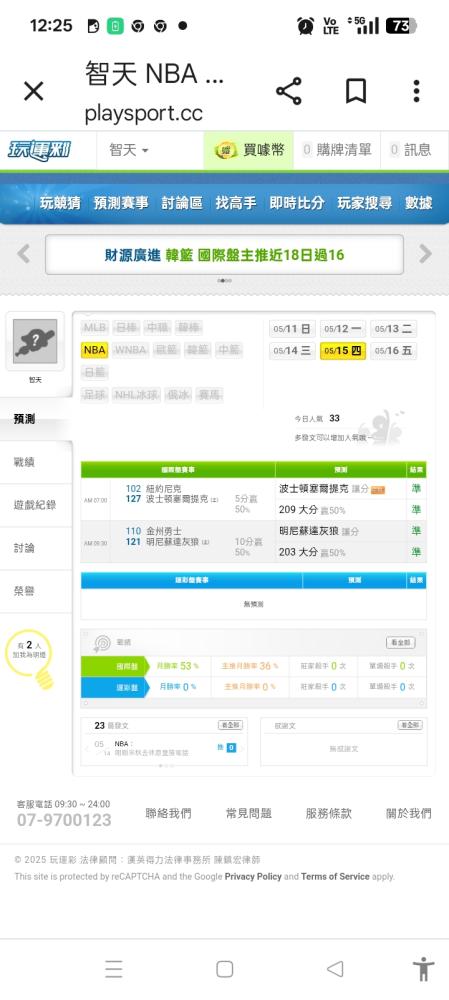Image resolution: width=449 pixels, height=1000 pixels.
Task: Tap the Android home button
Action: (x=224, y=969)
